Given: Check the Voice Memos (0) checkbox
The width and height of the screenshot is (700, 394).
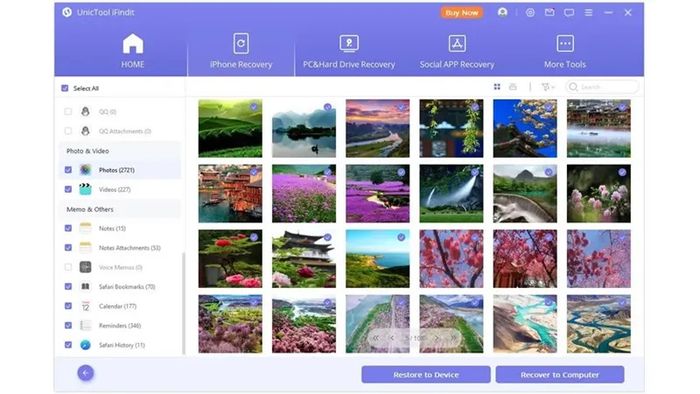Looking at the screenshot, I should point(68,267).
